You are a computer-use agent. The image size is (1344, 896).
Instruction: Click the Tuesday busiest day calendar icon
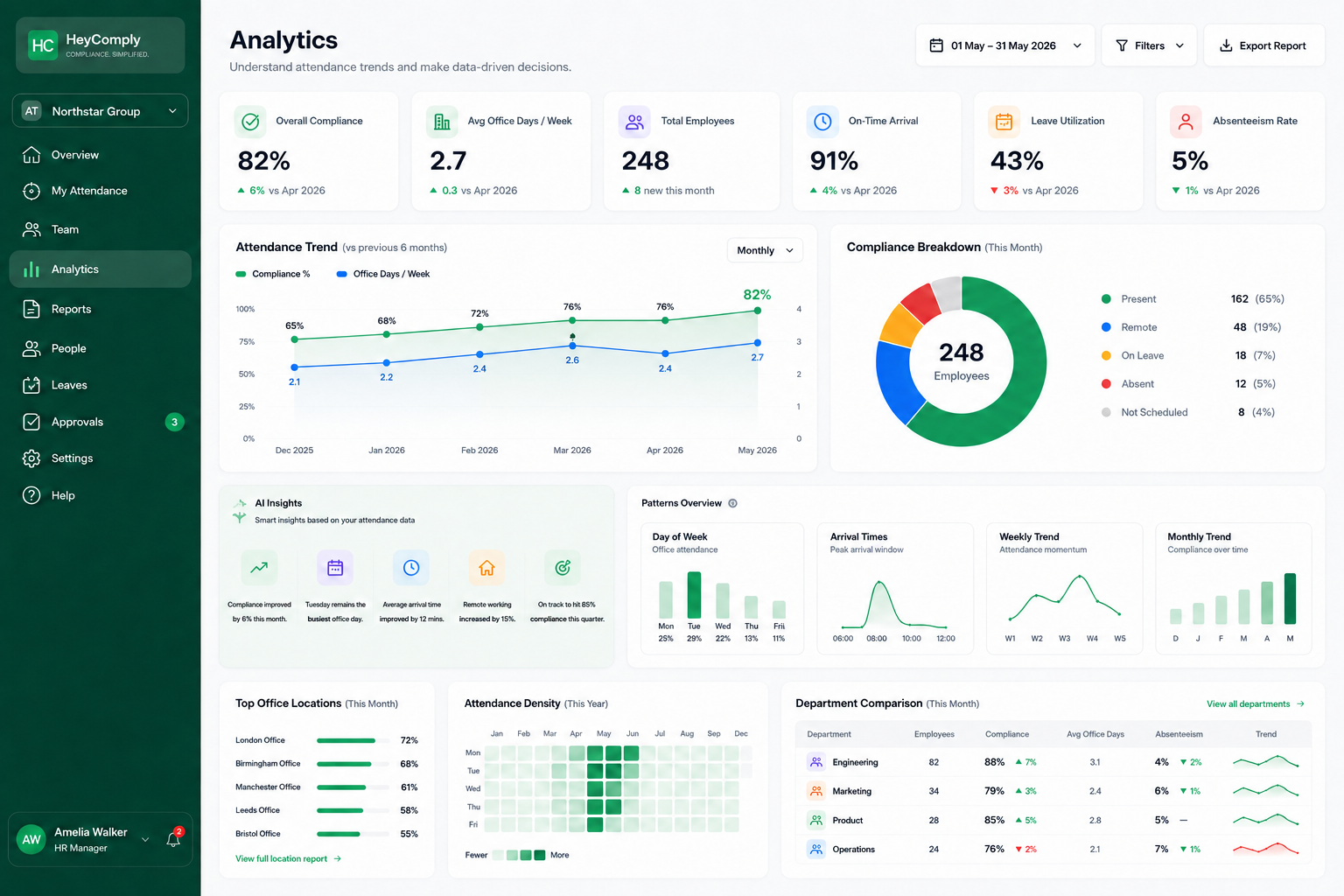tap(335, 568)
